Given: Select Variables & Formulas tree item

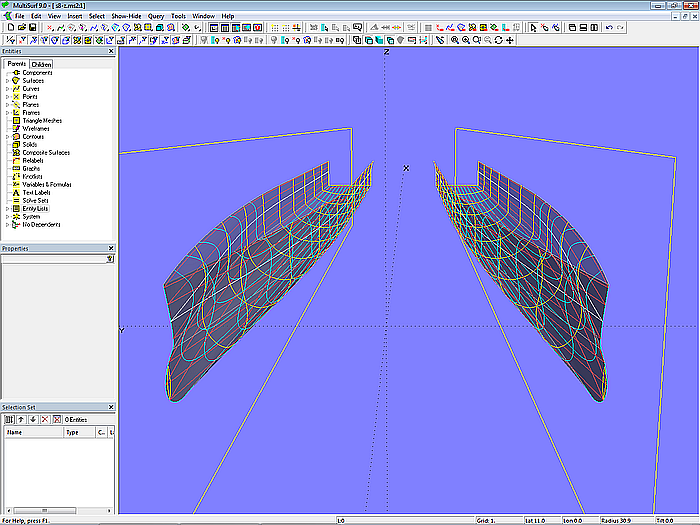Looking at the screenshot, I should click(48, 184).
